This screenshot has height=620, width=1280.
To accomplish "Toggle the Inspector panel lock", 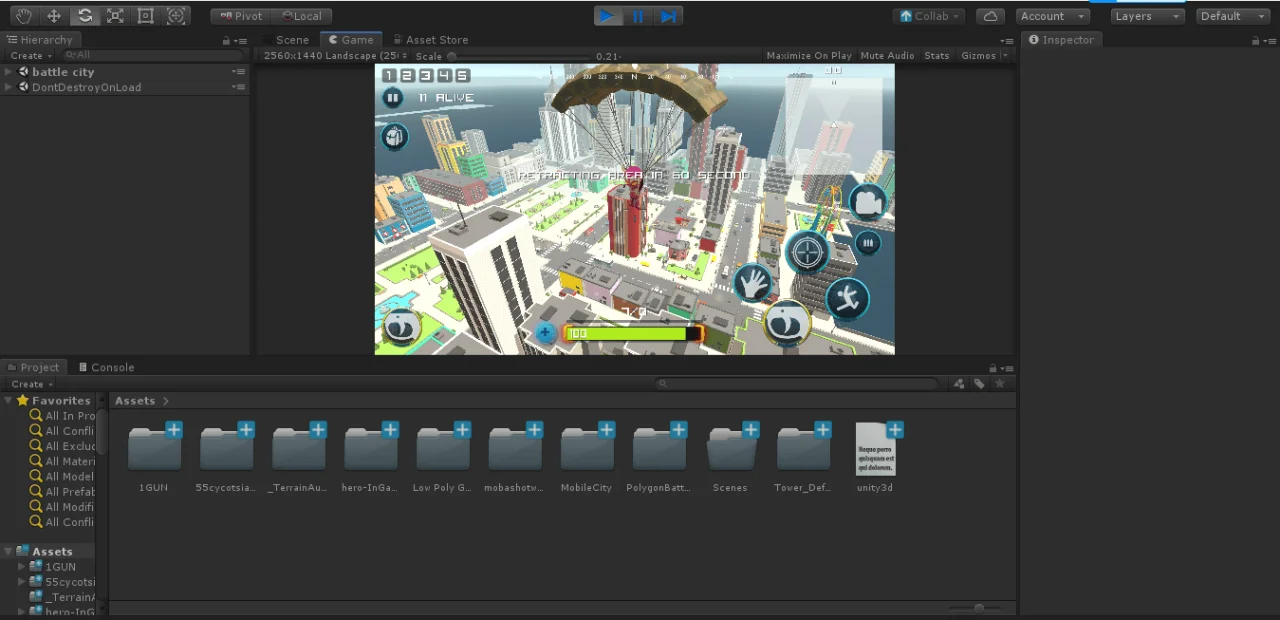I will click(1255, 41).
